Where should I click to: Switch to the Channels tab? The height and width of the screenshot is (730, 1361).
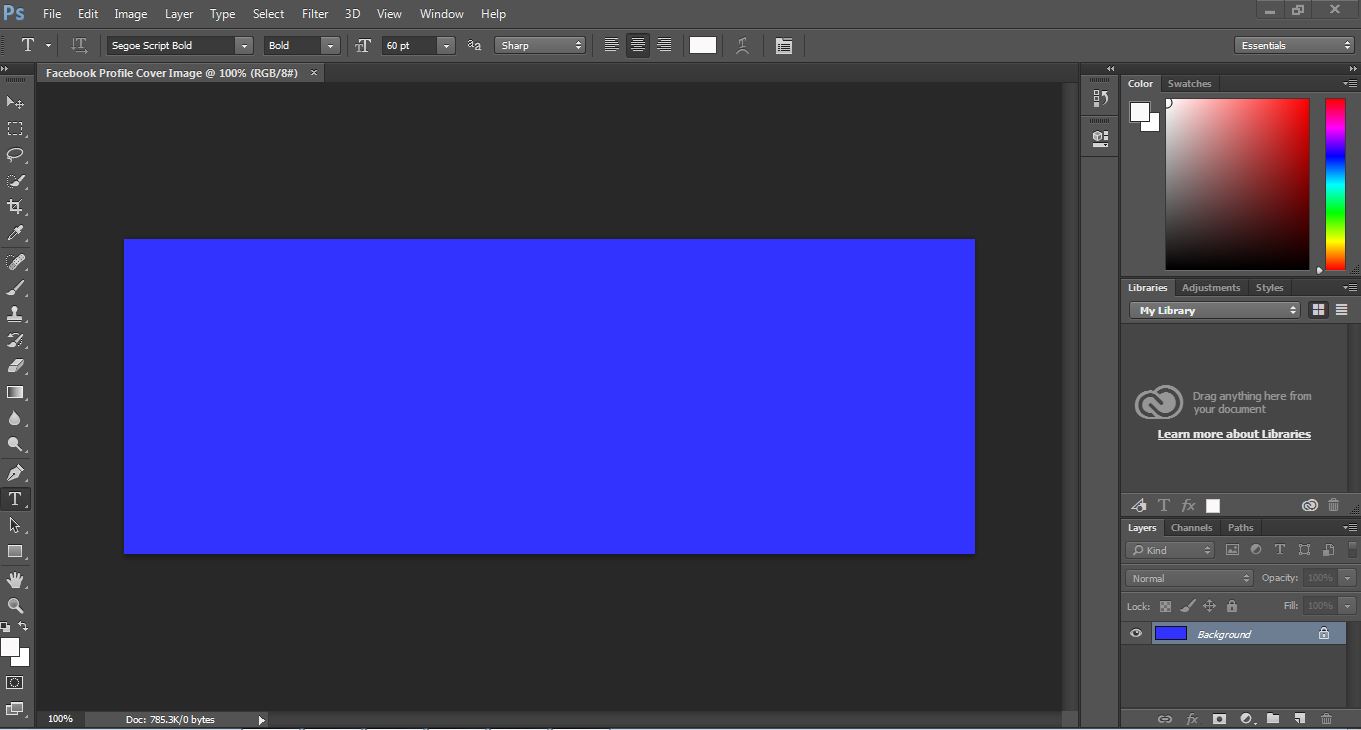[x=1191, y=527]
